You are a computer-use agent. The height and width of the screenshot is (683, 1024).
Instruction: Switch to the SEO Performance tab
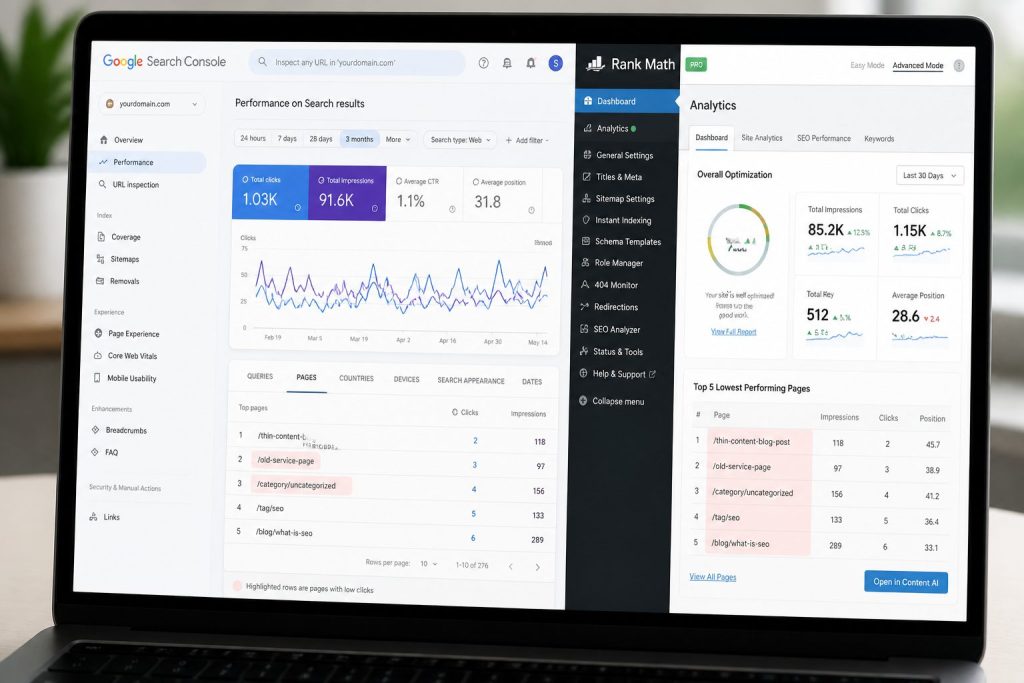coord(824,138)
